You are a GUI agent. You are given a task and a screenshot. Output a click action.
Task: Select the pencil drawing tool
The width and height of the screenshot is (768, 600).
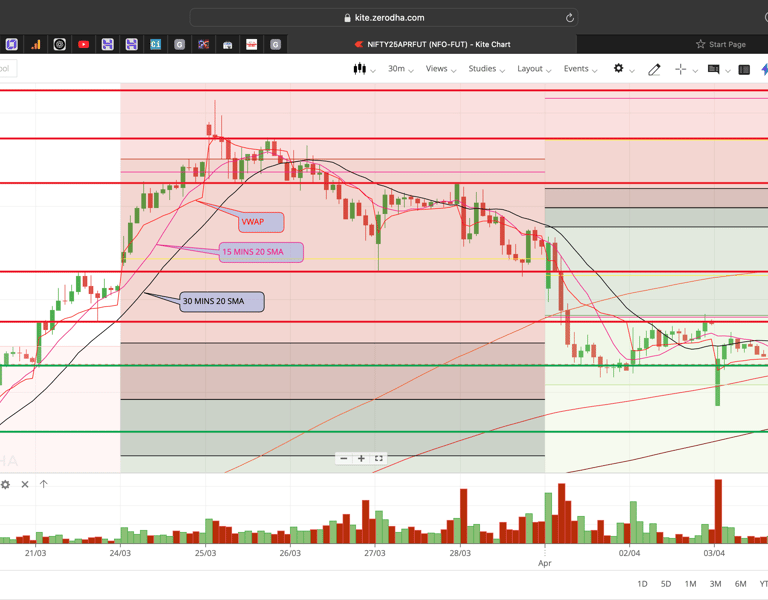pyautogui.click(x=654, y=70)
